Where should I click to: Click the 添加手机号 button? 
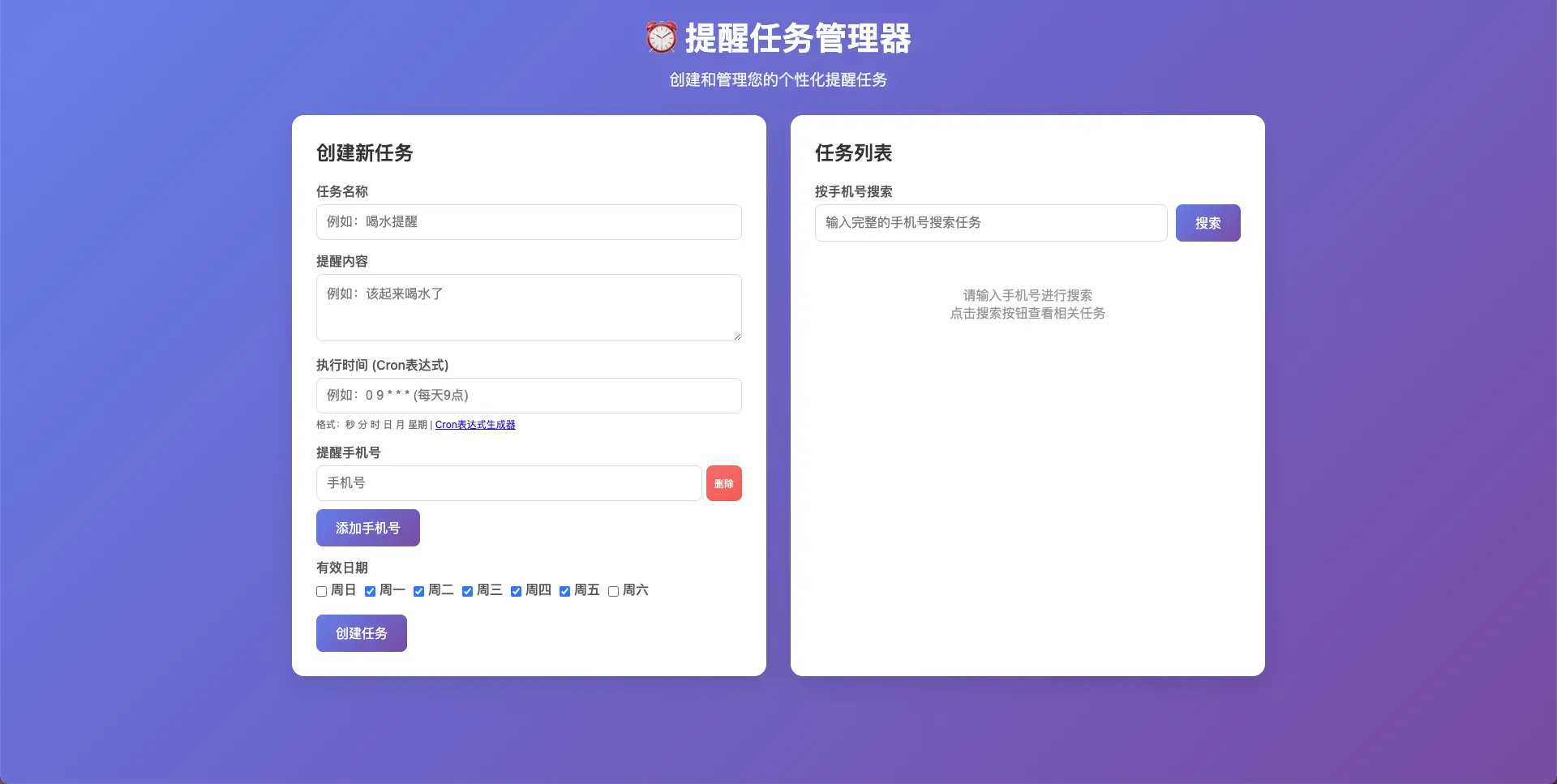(368, 528)
